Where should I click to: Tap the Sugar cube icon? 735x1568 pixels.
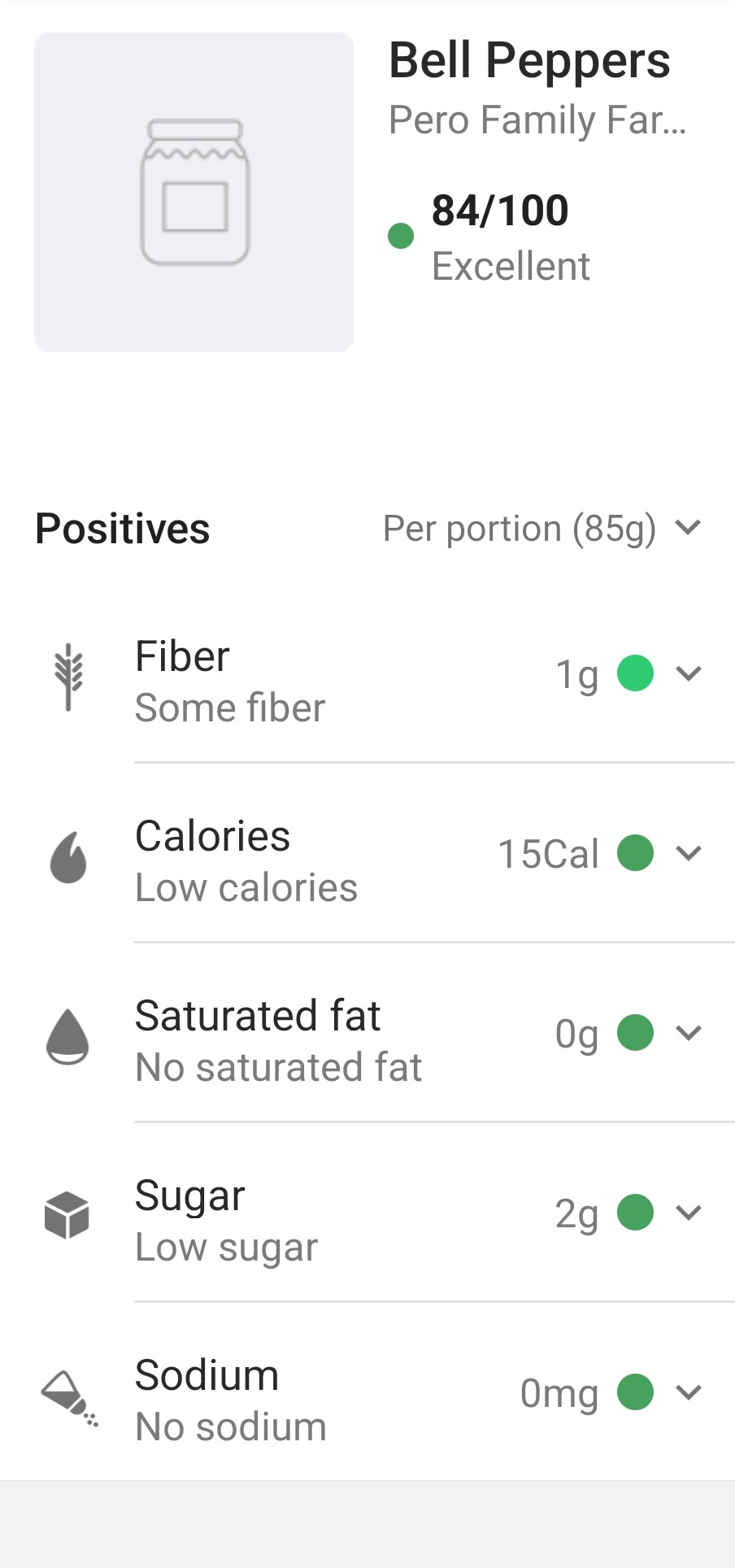click(x=67, y=1215)
